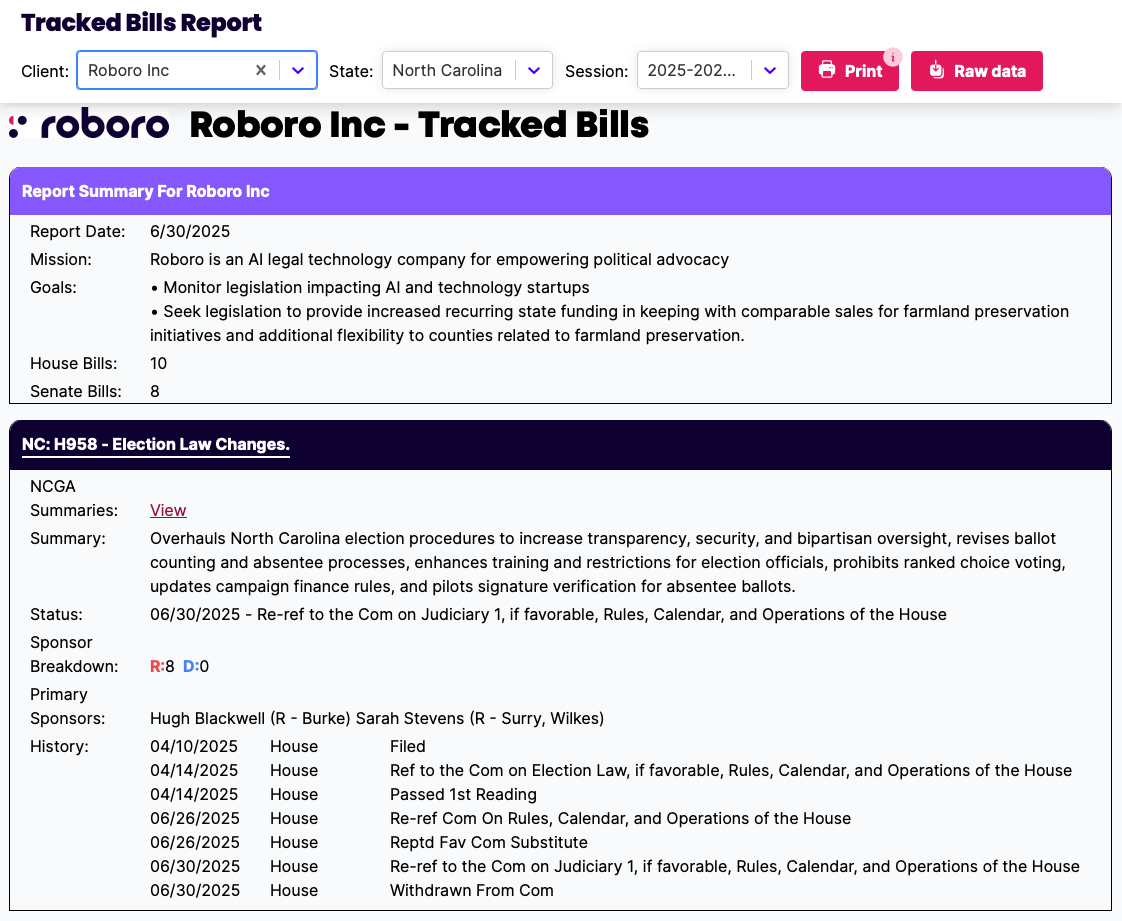1122x921 pixels.
Task: Click the House Bills count 10
Action: 158,363
